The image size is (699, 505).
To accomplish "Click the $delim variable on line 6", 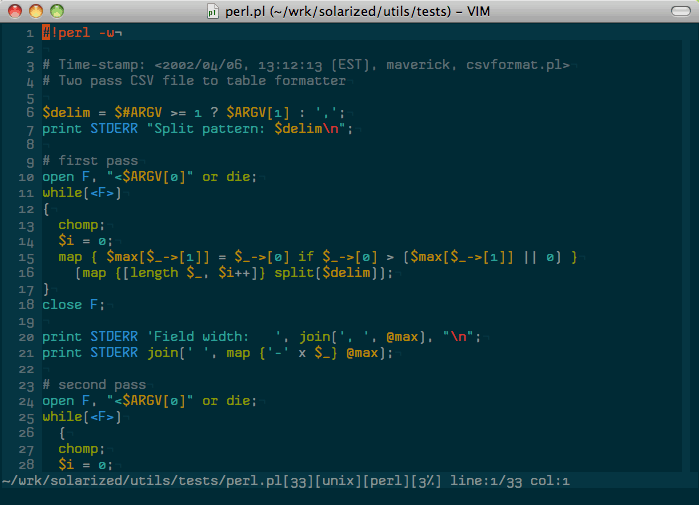I will pos(62,113).
